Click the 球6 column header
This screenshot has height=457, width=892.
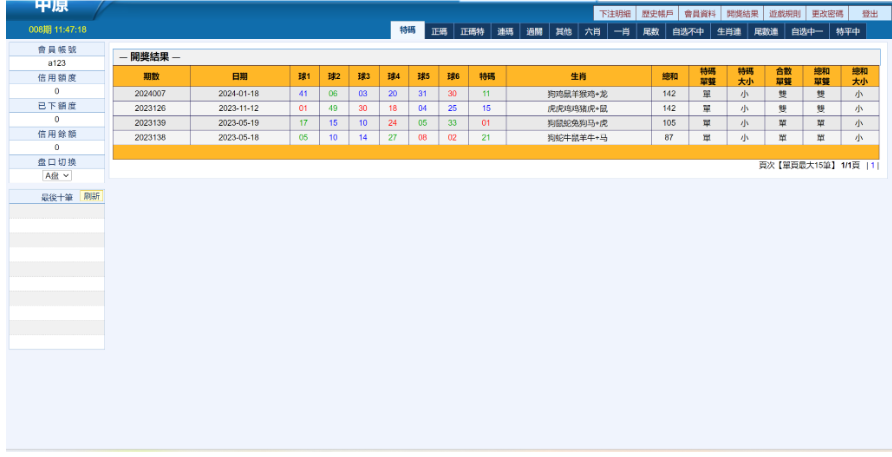(453, 76)
